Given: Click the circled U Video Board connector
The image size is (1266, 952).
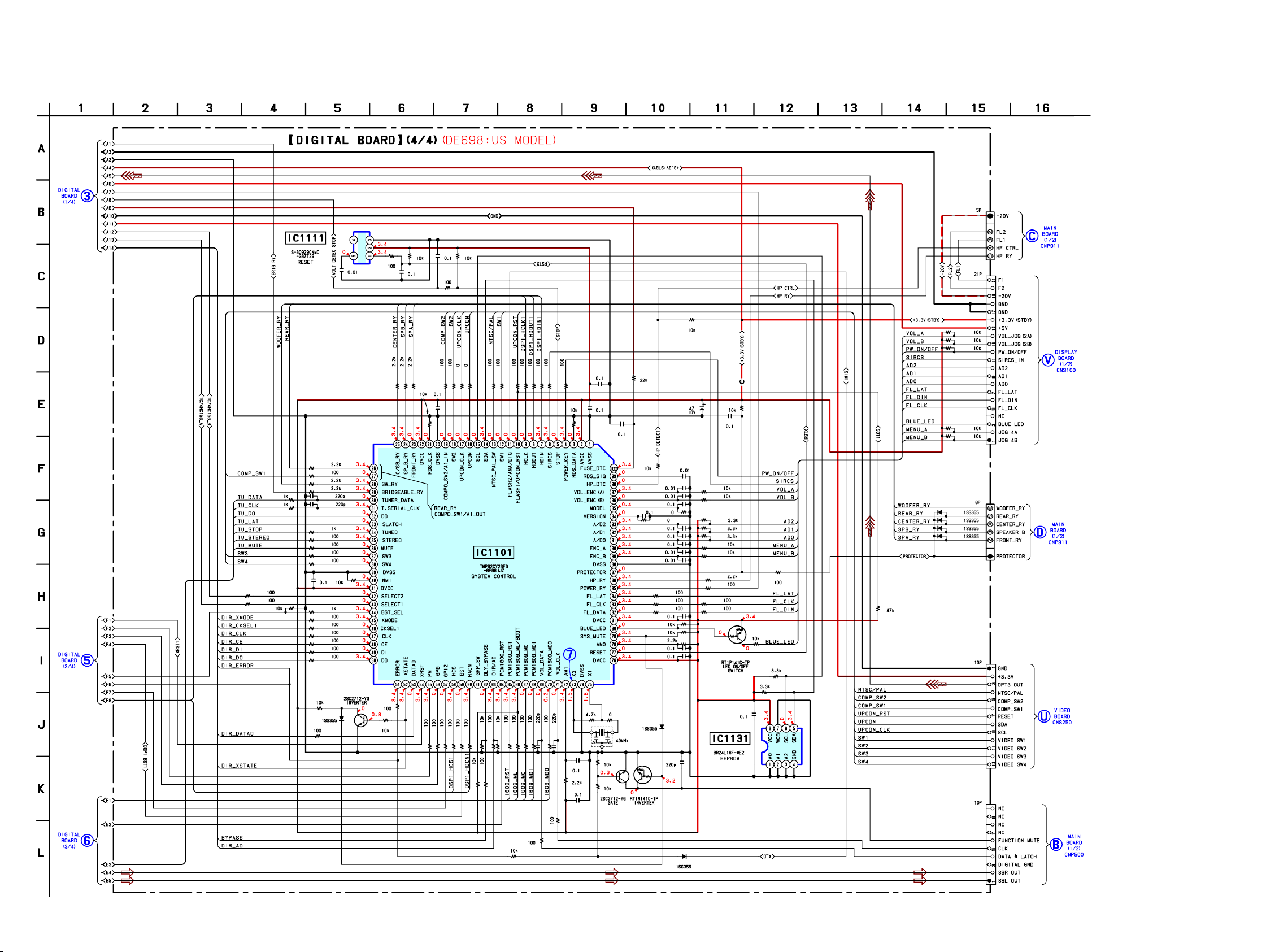Looking at the screenshot, I should click(x=1044, y=716).
